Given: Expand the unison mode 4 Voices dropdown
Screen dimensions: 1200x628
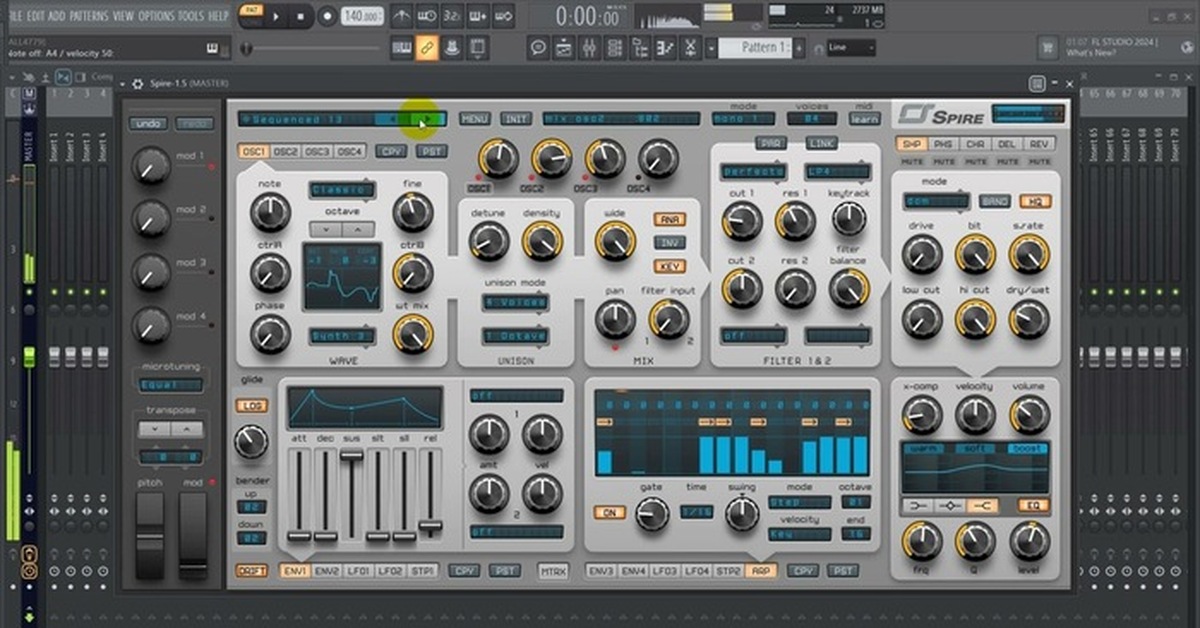Looking at the screenshot, I should coord(515,302).
